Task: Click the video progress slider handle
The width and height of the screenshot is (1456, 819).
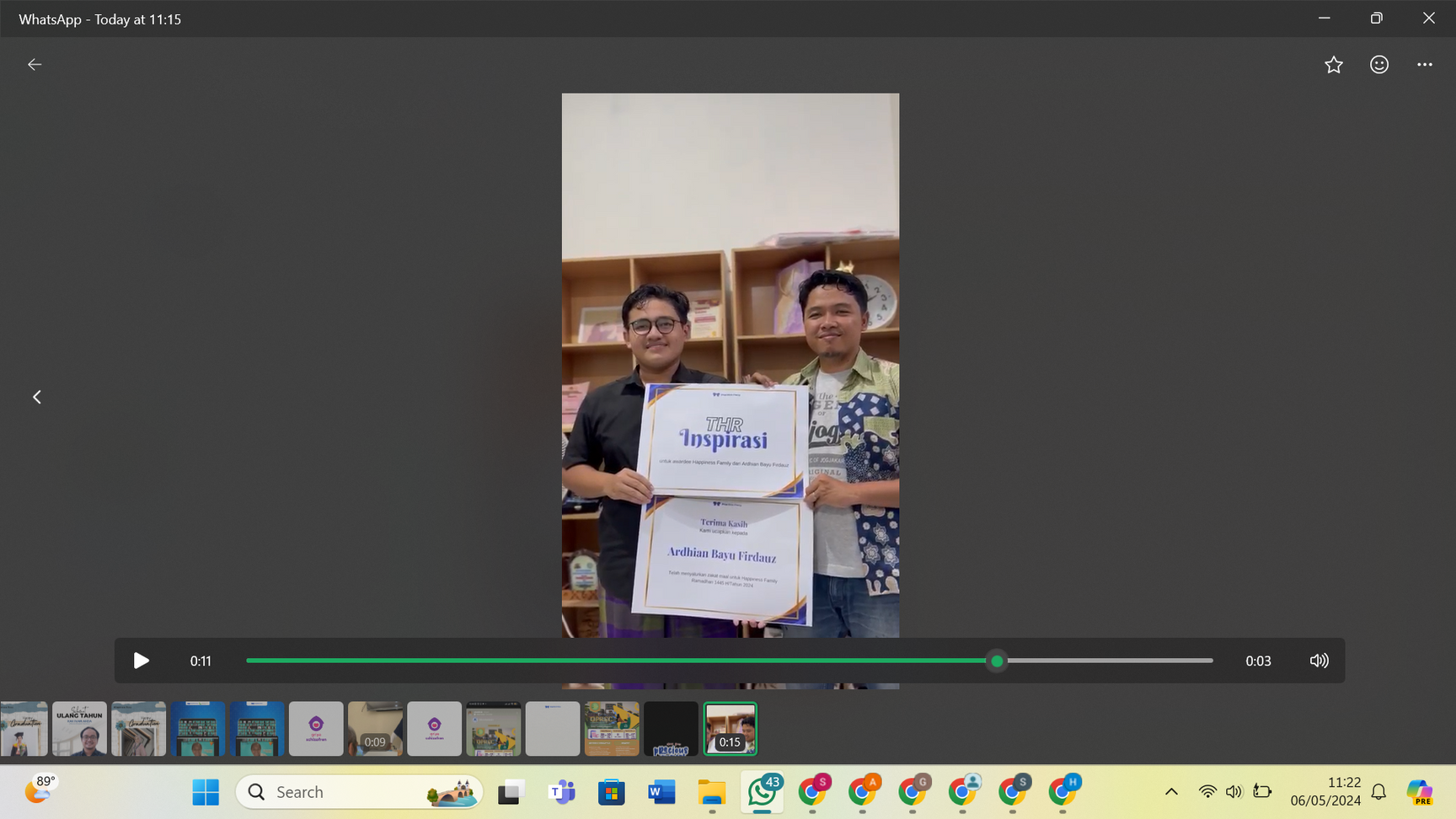Action: click(x=997, y=661)
